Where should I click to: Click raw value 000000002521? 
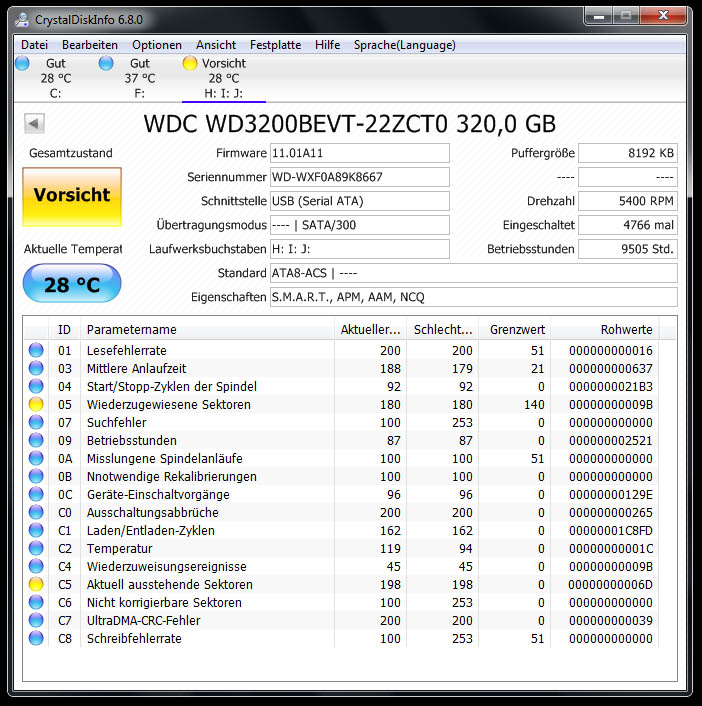click(611, 440)
